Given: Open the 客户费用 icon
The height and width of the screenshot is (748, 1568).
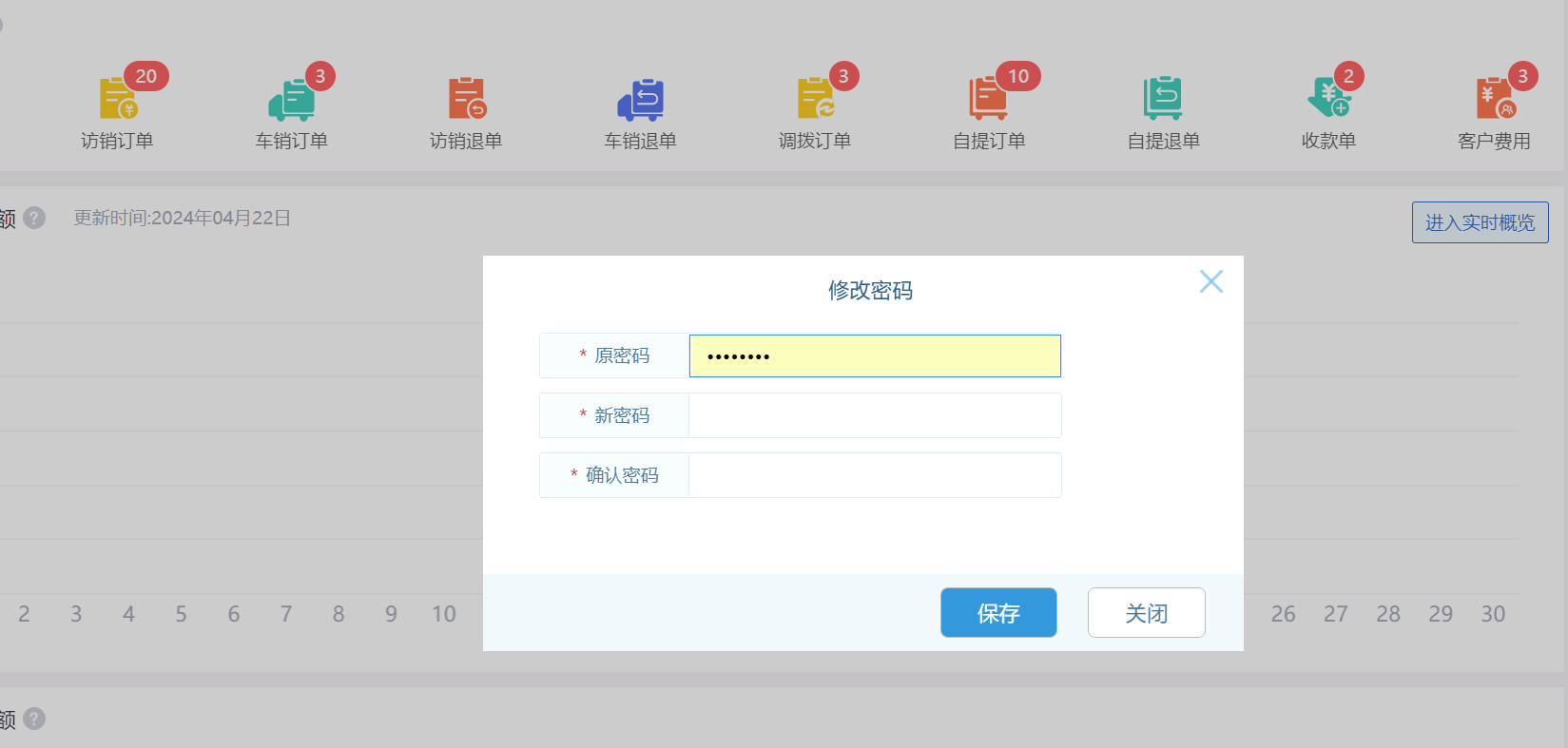Looking at the screenshot, I should (x=1494, y=100).
